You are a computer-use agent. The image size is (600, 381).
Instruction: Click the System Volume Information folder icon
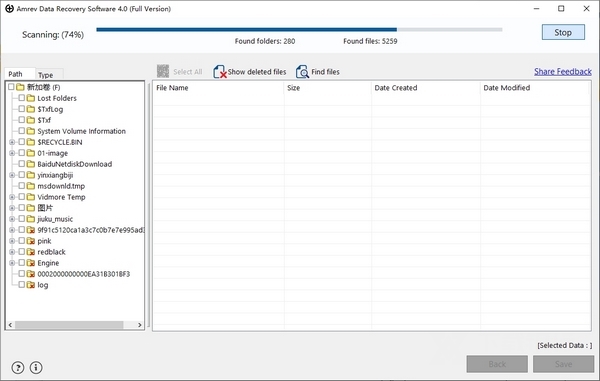pos(31,131)
